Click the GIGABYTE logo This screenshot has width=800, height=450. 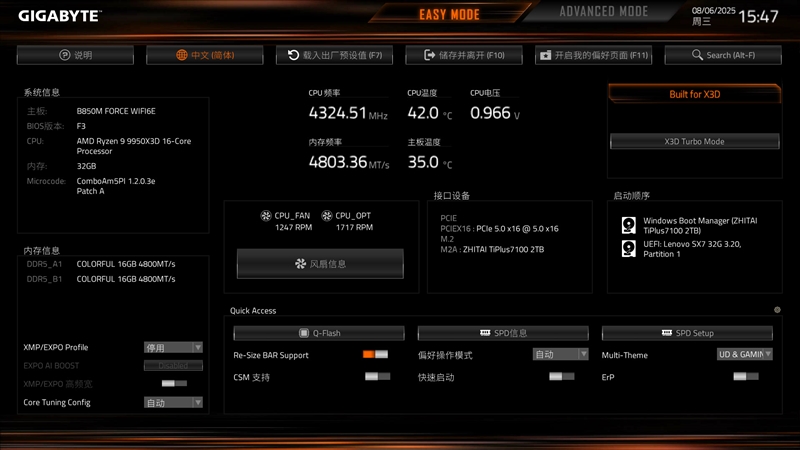pyautogui.click(x=59, y=16)
